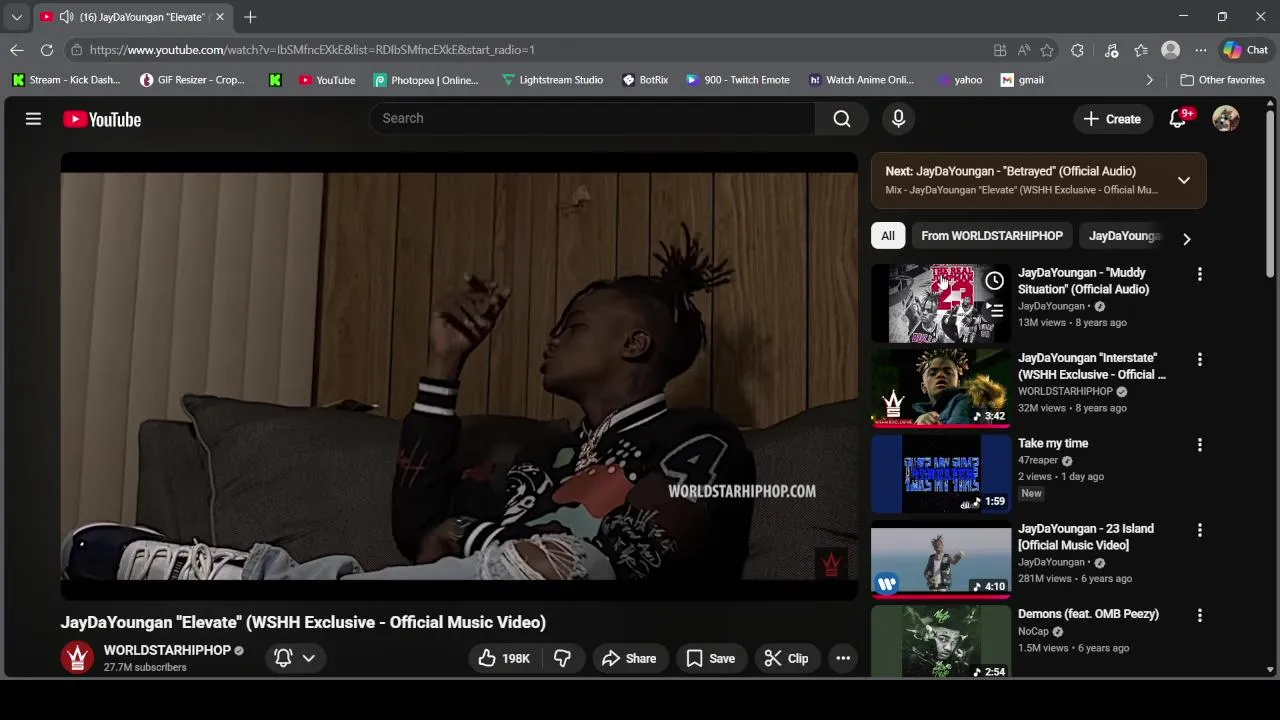
Task: Click the Share button
Action: (629, 658)
